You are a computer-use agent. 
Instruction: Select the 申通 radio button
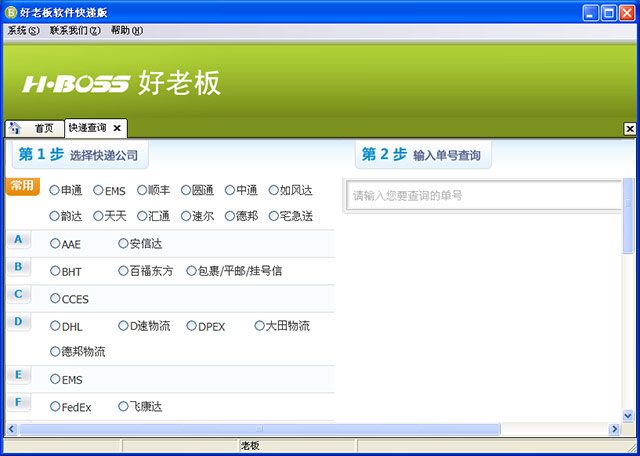[54, 190]
